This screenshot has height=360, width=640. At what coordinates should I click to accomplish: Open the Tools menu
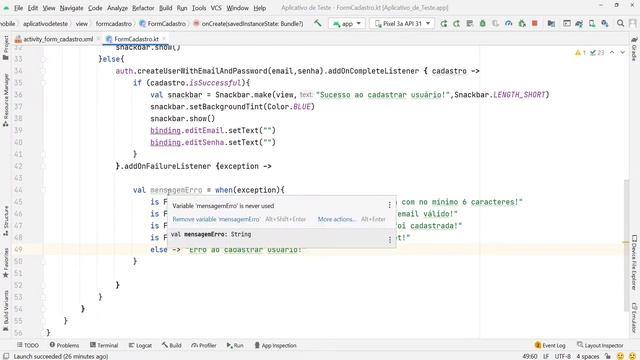199,8
